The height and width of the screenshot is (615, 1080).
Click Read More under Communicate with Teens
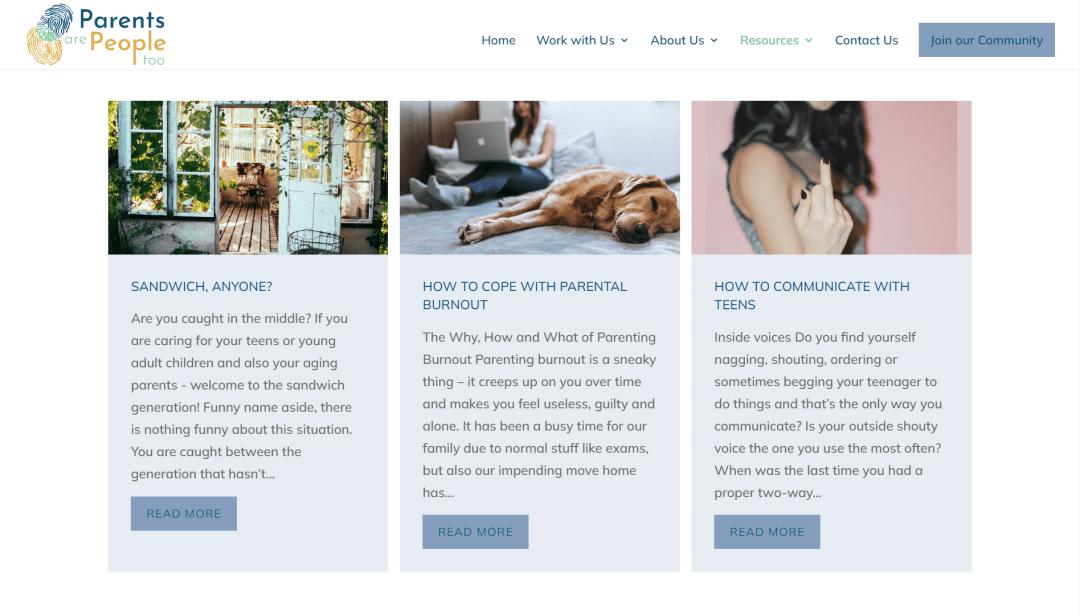point(767,532)
